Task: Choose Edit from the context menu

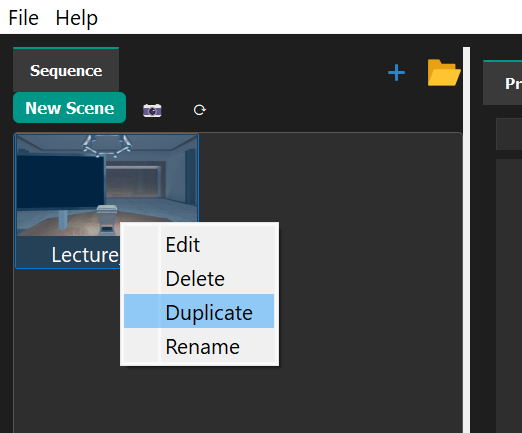Action: 199,244
